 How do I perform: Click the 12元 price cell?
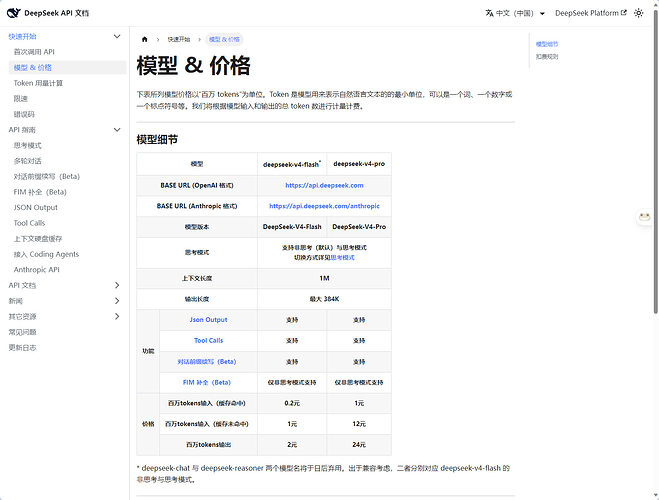(x=359, y=424)
